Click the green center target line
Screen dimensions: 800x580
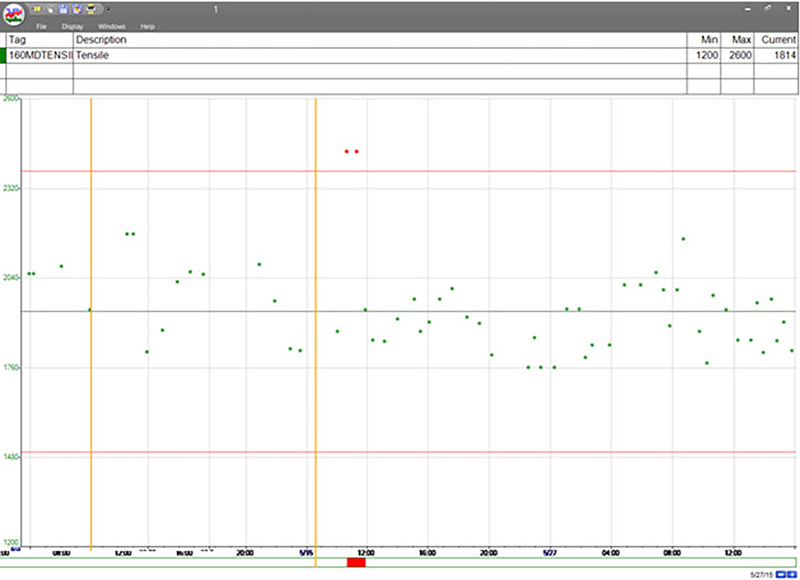pyautogui.click(x=408, y=311)
